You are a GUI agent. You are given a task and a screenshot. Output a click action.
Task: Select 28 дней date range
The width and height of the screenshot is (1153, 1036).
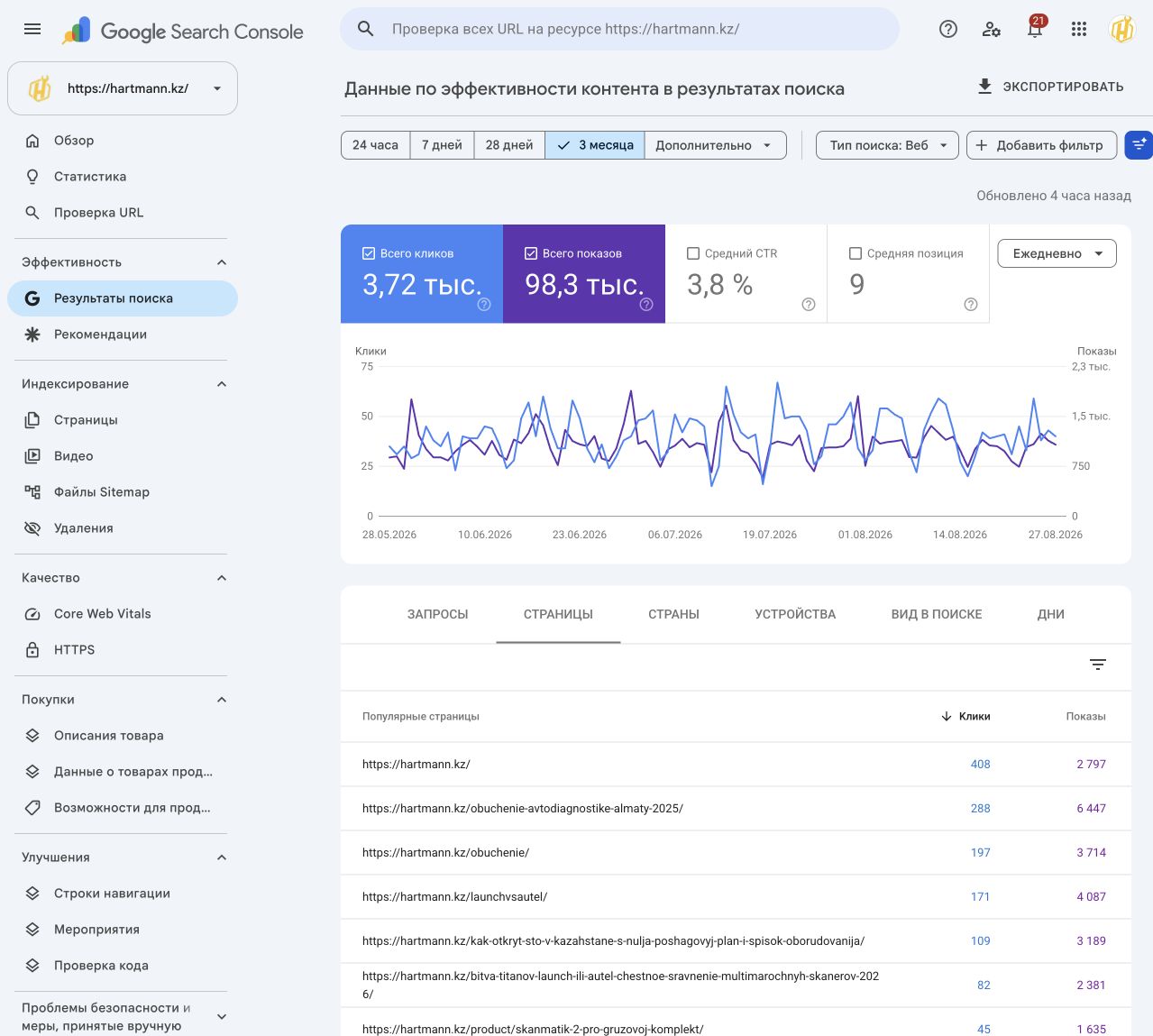tap(509, 145)
